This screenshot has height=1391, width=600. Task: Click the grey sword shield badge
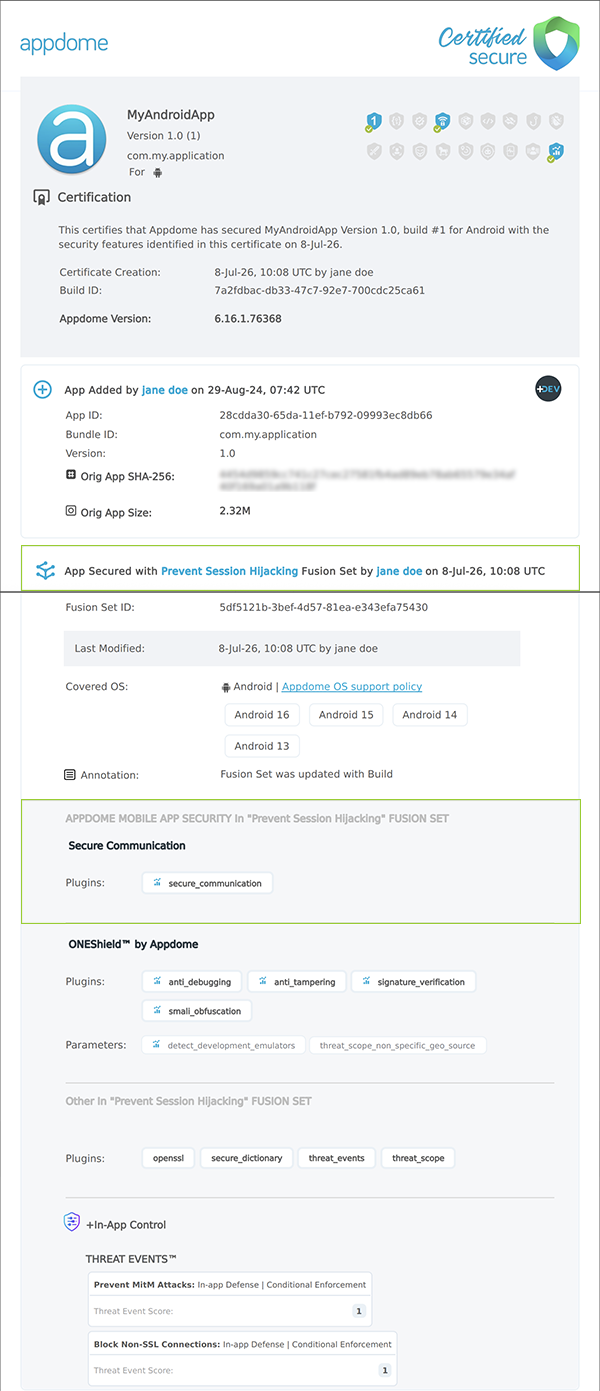pos(375,151)
